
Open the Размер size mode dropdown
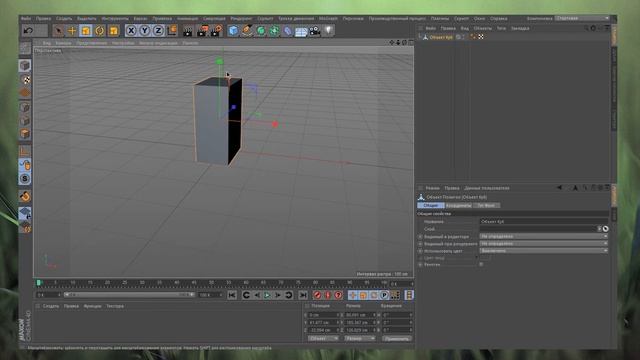360,338
